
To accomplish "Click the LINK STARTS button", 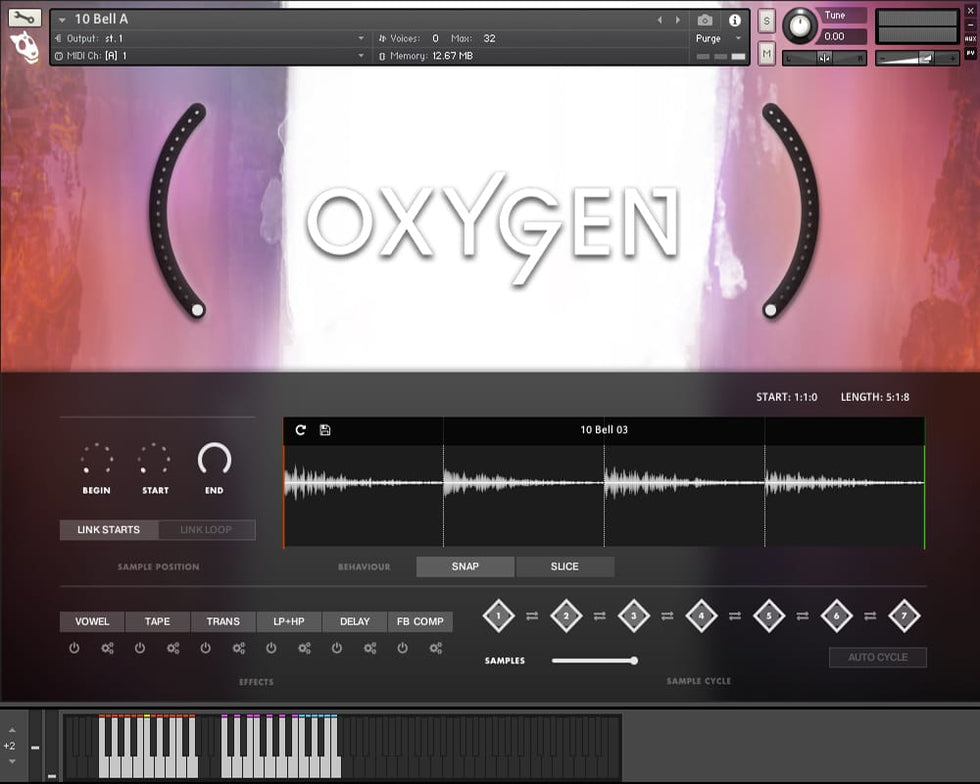I will (109, 530).
